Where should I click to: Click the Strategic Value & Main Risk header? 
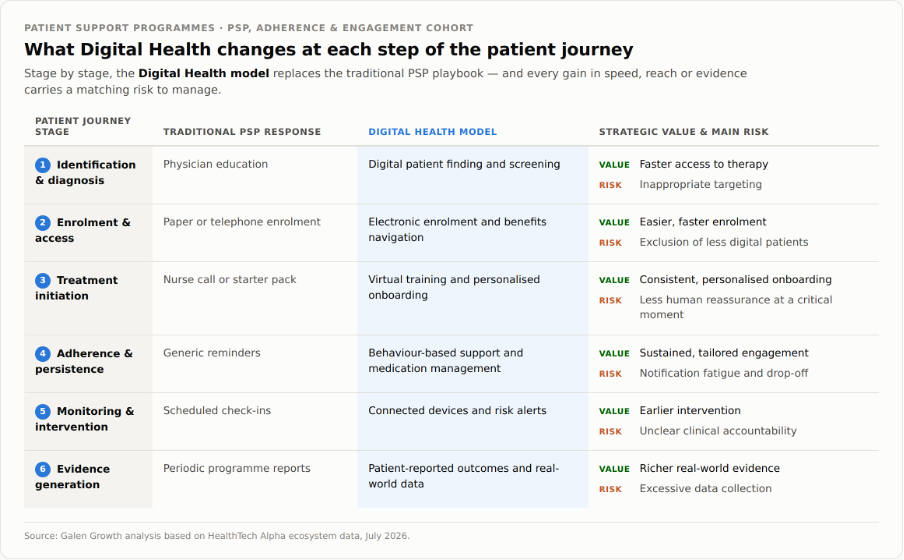[x=684, y=132]
